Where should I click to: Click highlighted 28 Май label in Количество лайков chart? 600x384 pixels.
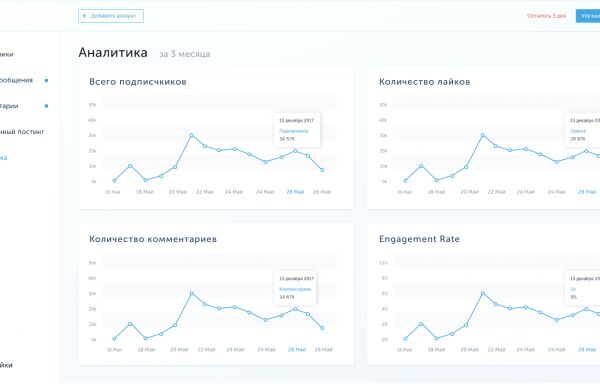pyautogui.click(x=587, y=192)
